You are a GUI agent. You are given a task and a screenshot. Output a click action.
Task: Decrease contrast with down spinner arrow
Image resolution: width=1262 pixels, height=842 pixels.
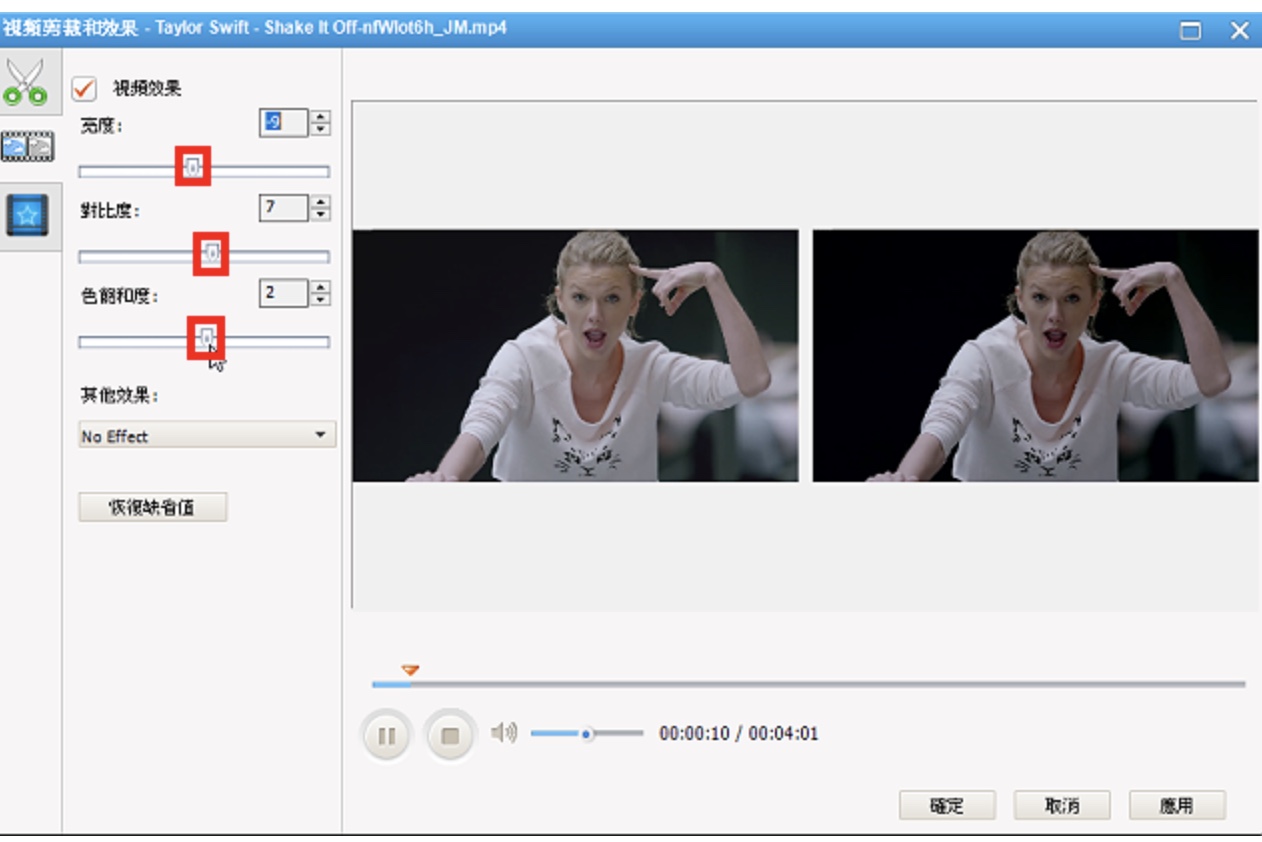(x=320, y=215)
